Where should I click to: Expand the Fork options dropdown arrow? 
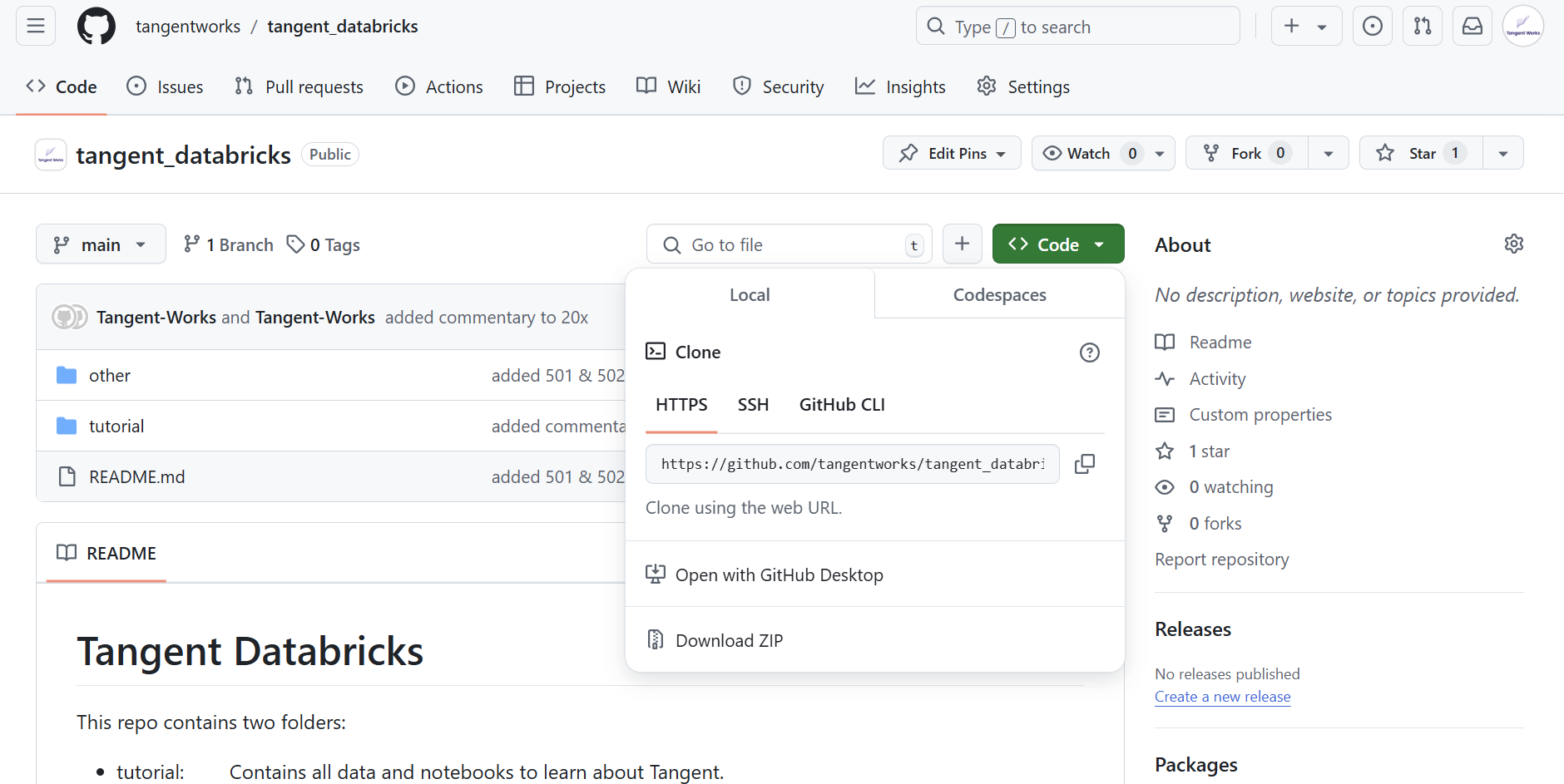click(x=1328, y=153)
